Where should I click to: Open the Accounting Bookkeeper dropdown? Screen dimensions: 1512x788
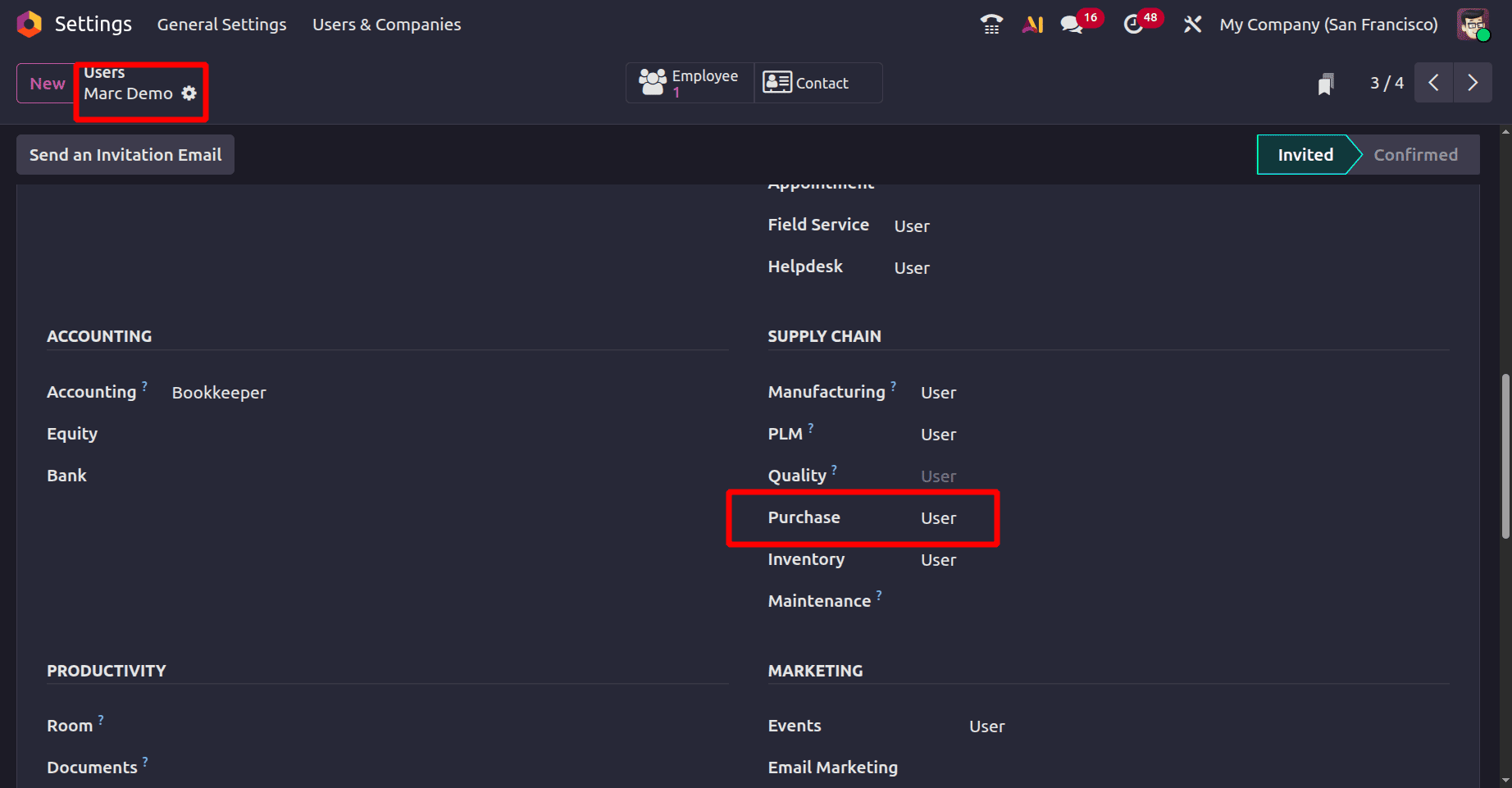pyautogui.click(x=219, y=393)
